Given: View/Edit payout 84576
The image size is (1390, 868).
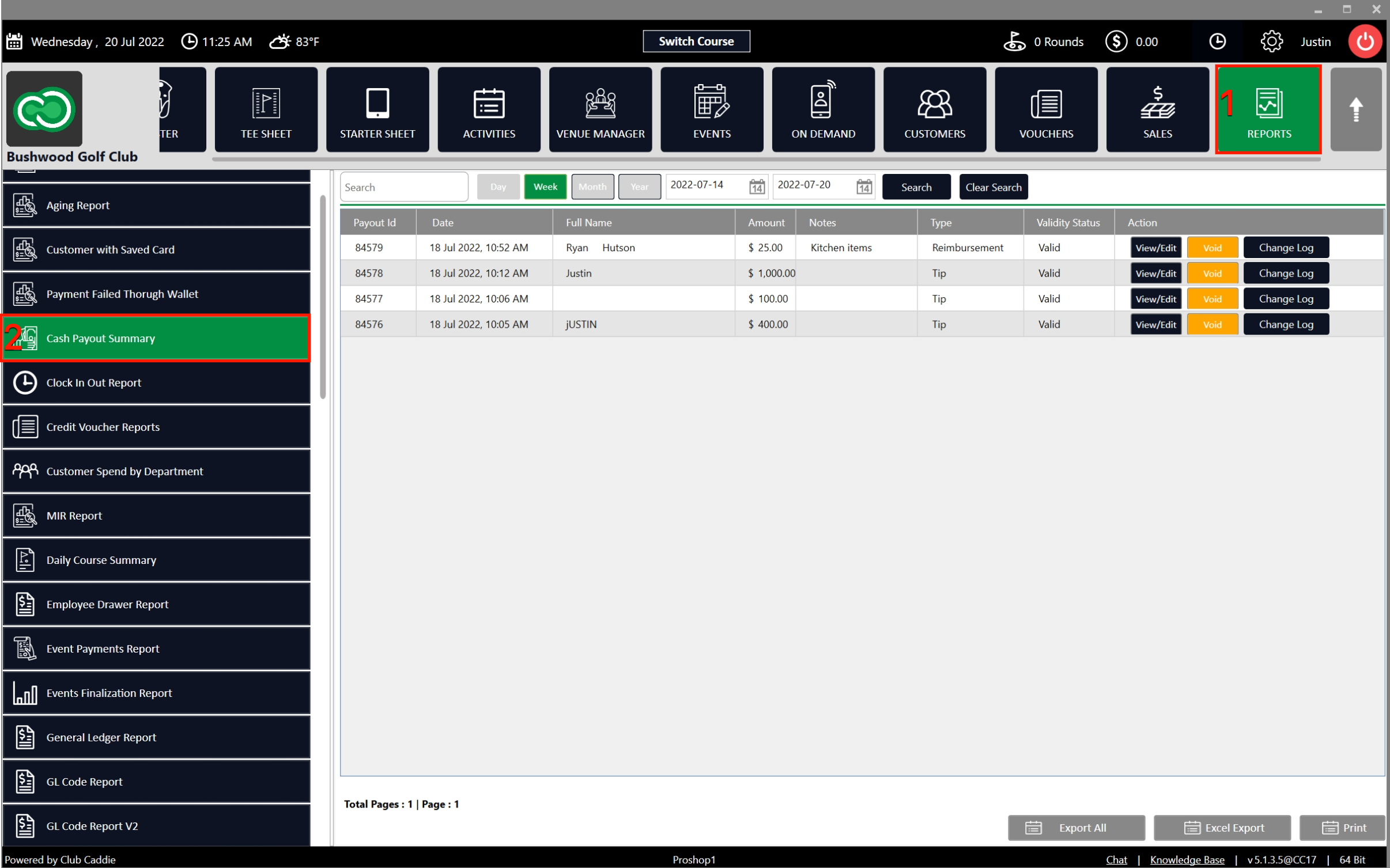Looking at the screenshot, I should tap(1155, 325).
